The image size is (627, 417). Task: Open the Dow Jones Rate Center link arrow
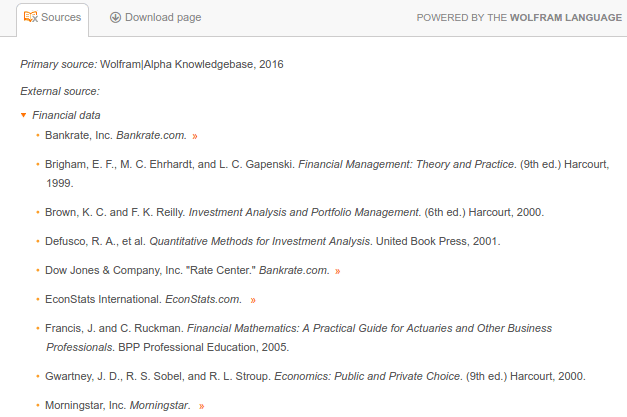(338, 271)
